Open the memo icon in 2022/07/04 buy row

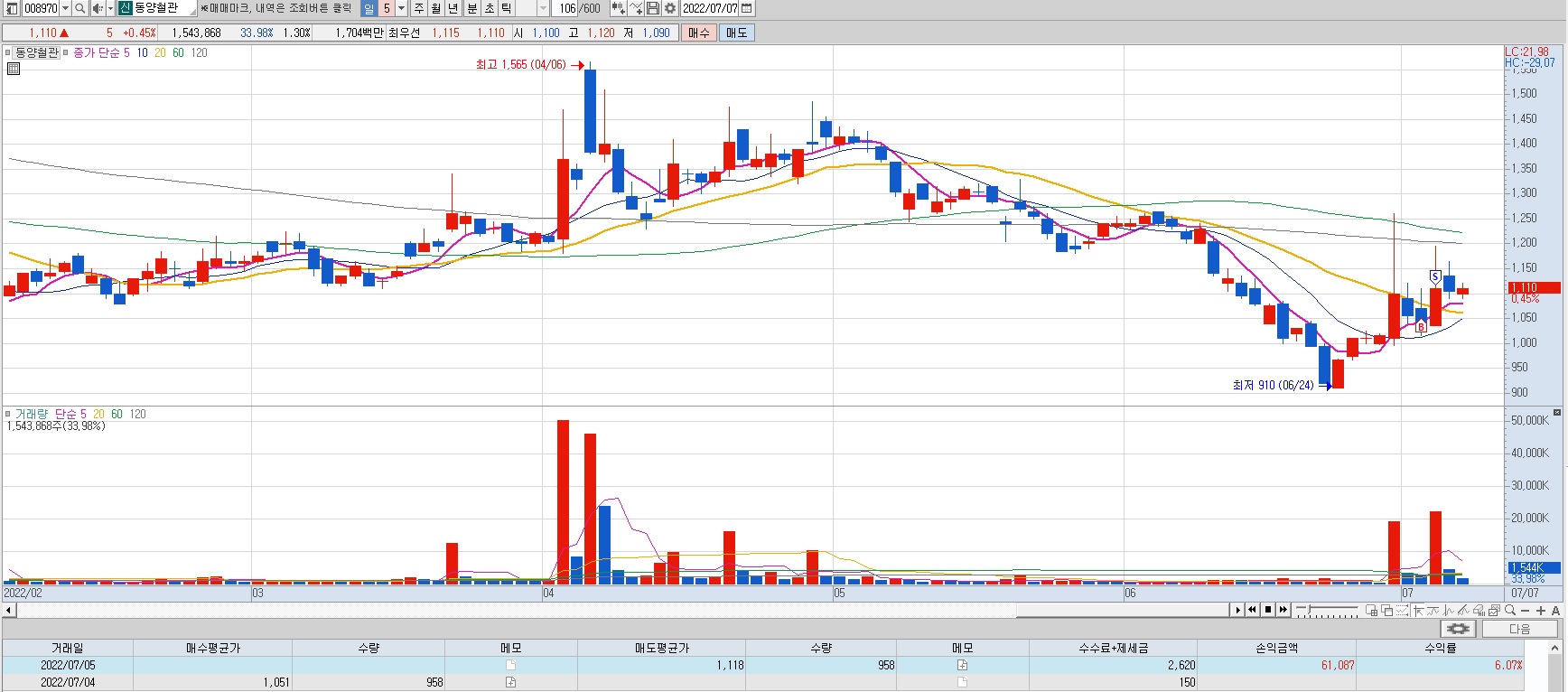tap(511, 682)
